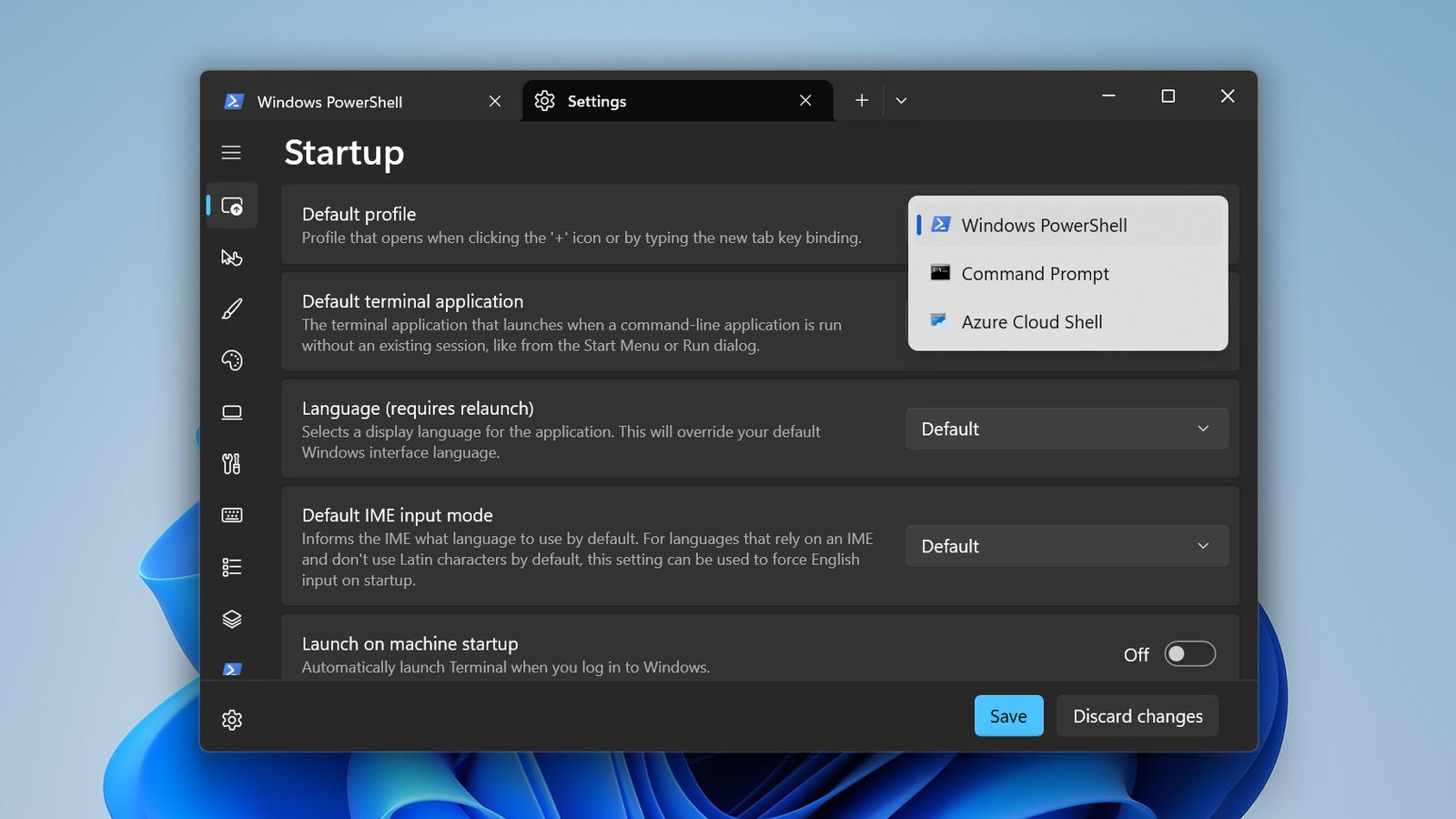1456x819 pixels.
Task: Select the Rendering monitor icon
Action: click(232, 412)
